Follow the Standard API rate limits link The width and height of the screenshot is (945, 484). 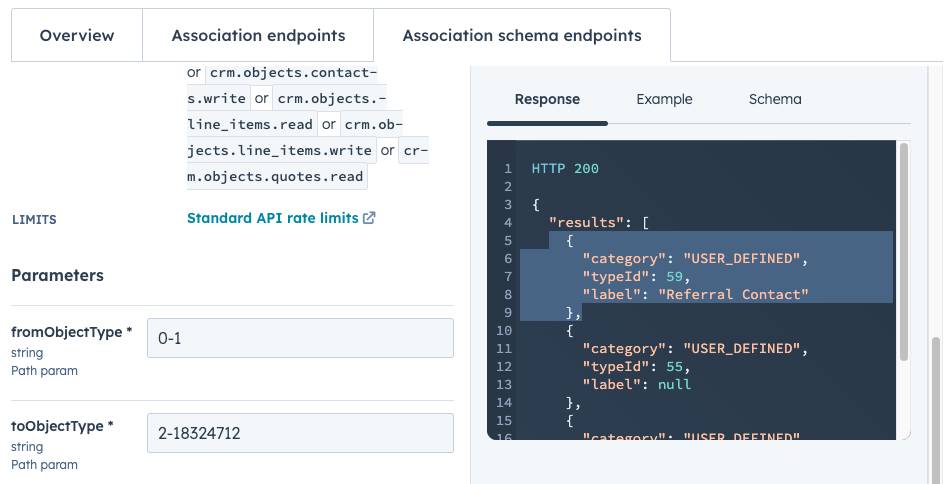point(272,218)
